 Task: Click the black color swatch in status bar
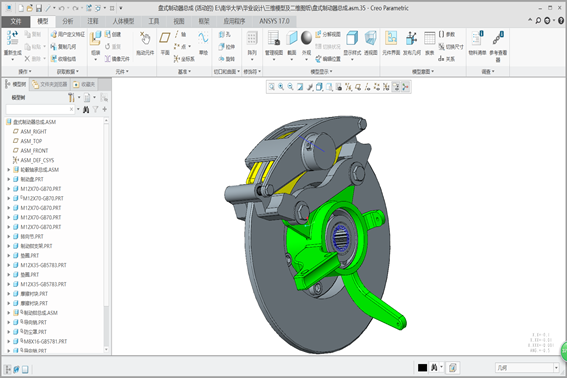[x=422, y=368]
